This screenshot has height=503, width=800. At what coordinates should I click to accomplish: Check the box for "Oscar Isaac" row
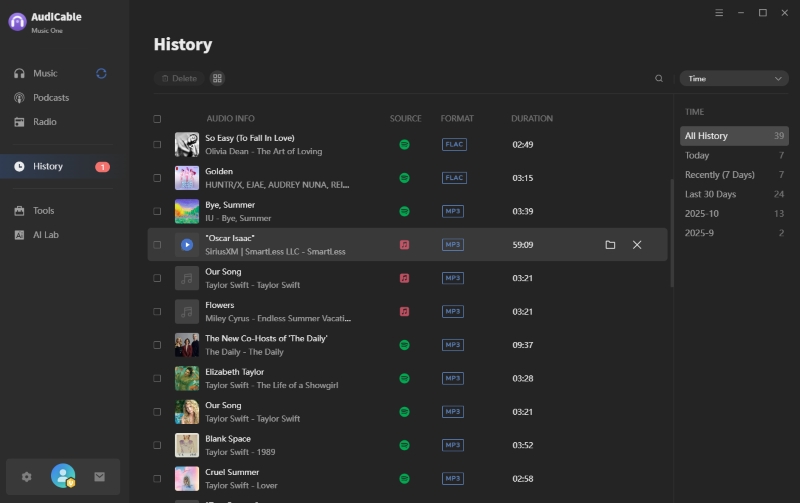(x=157, y=245)
